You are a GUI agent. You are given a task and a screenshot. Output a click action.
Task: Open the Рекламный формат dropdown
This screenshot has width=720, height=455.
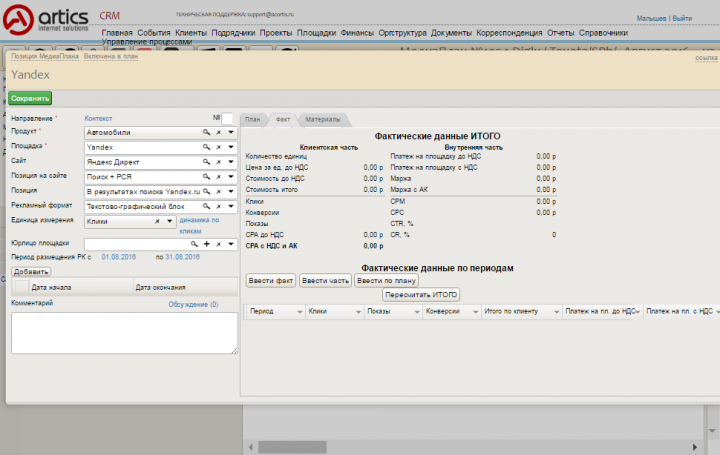[231, 206]
